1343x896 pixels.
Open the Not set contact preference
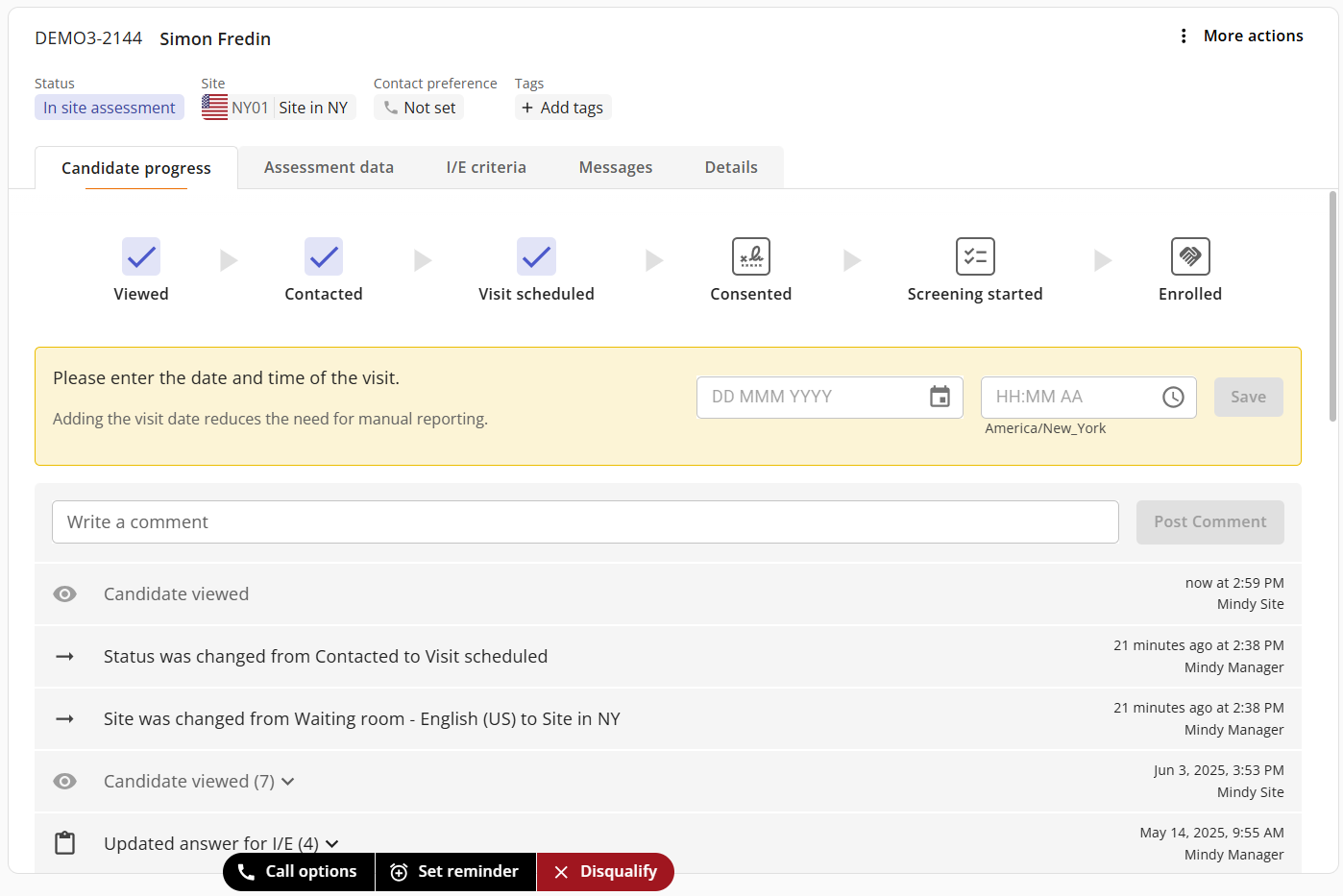pyautogui.click(x=419, y=108)
